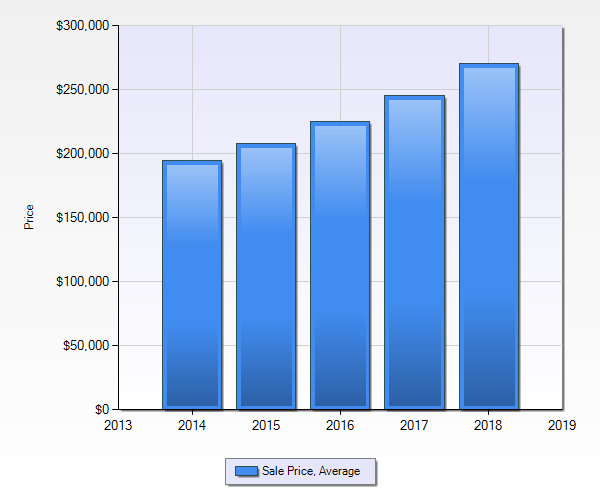This screenshot has height=500, width=600.
Task: Click the 2017 x-axis label
Action: [414, 425]
